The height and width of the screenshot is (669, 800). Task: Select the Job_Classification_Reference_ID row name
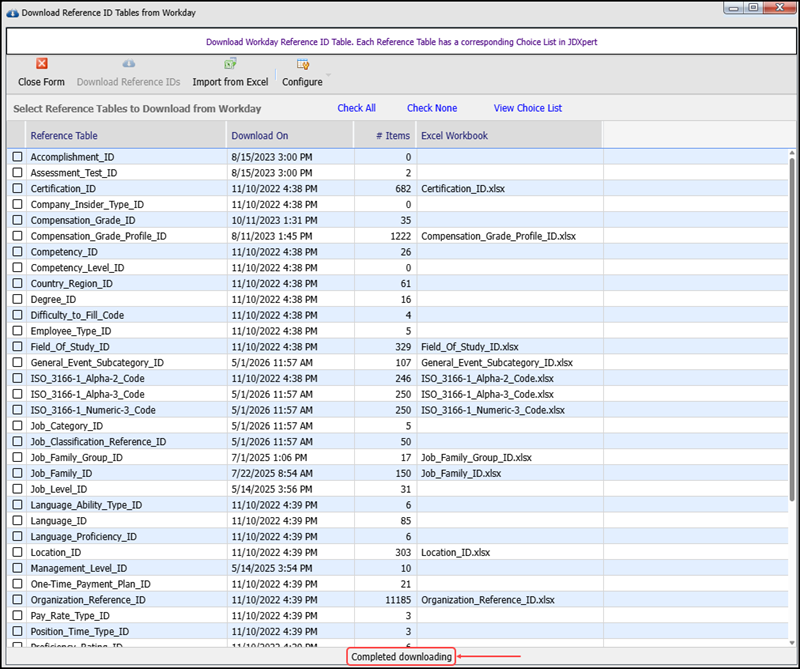click(98, 442)
